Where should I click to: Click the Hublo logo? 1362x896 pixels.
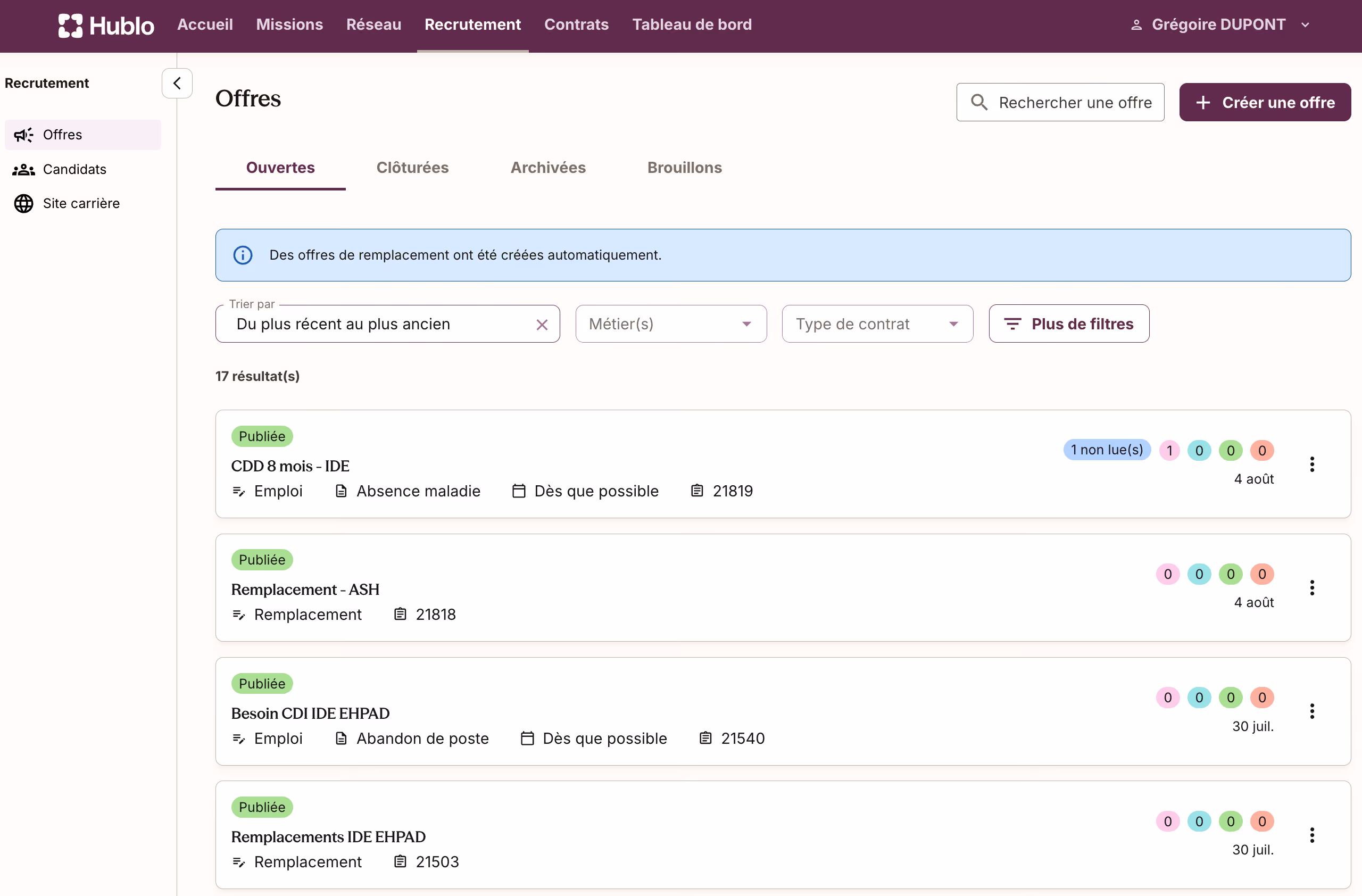click(x=106, y=25)
